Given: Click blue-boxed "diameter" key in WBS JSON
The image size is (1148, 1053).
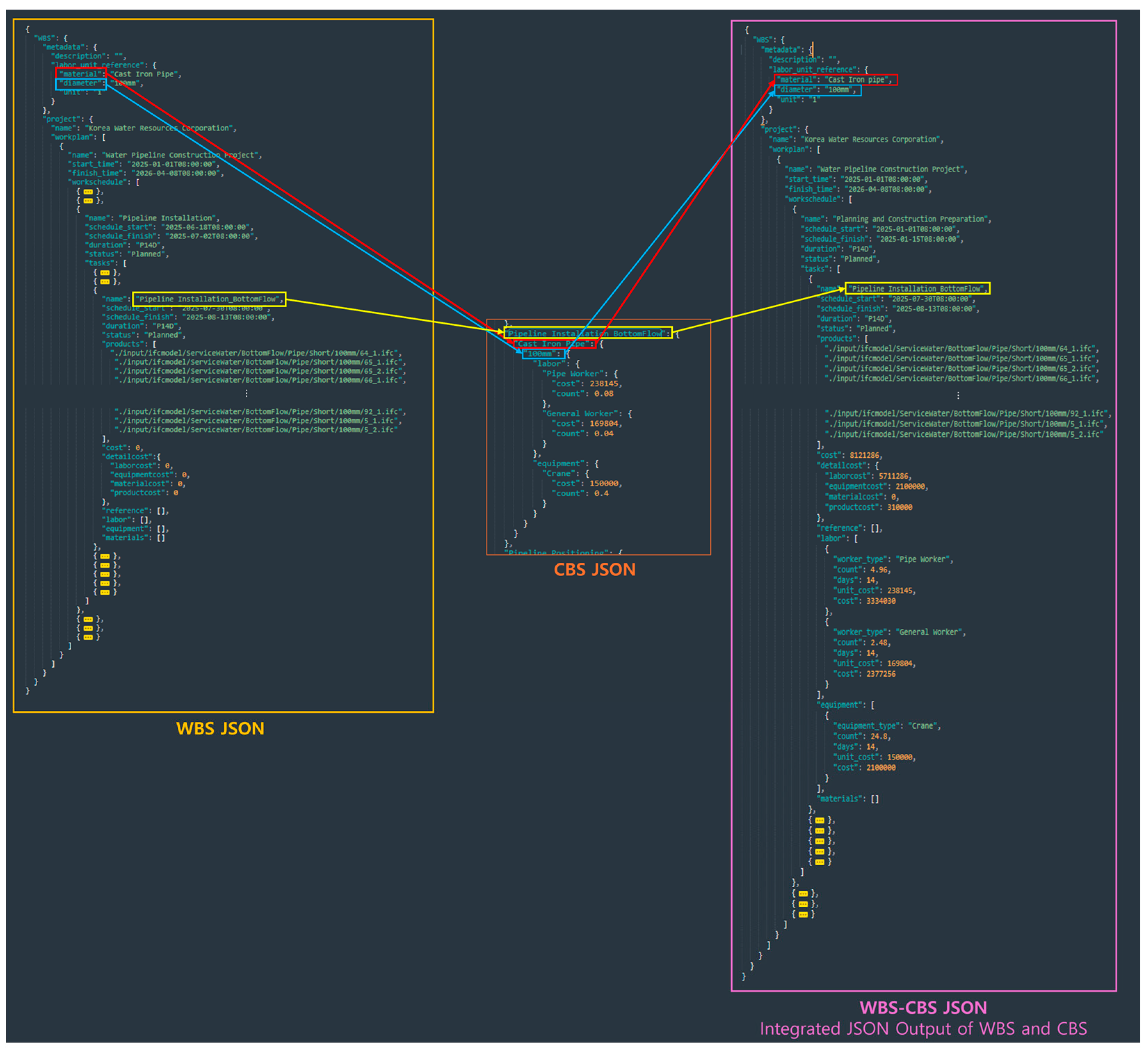Looking at the screenshot, I should [x=81, y=83].
